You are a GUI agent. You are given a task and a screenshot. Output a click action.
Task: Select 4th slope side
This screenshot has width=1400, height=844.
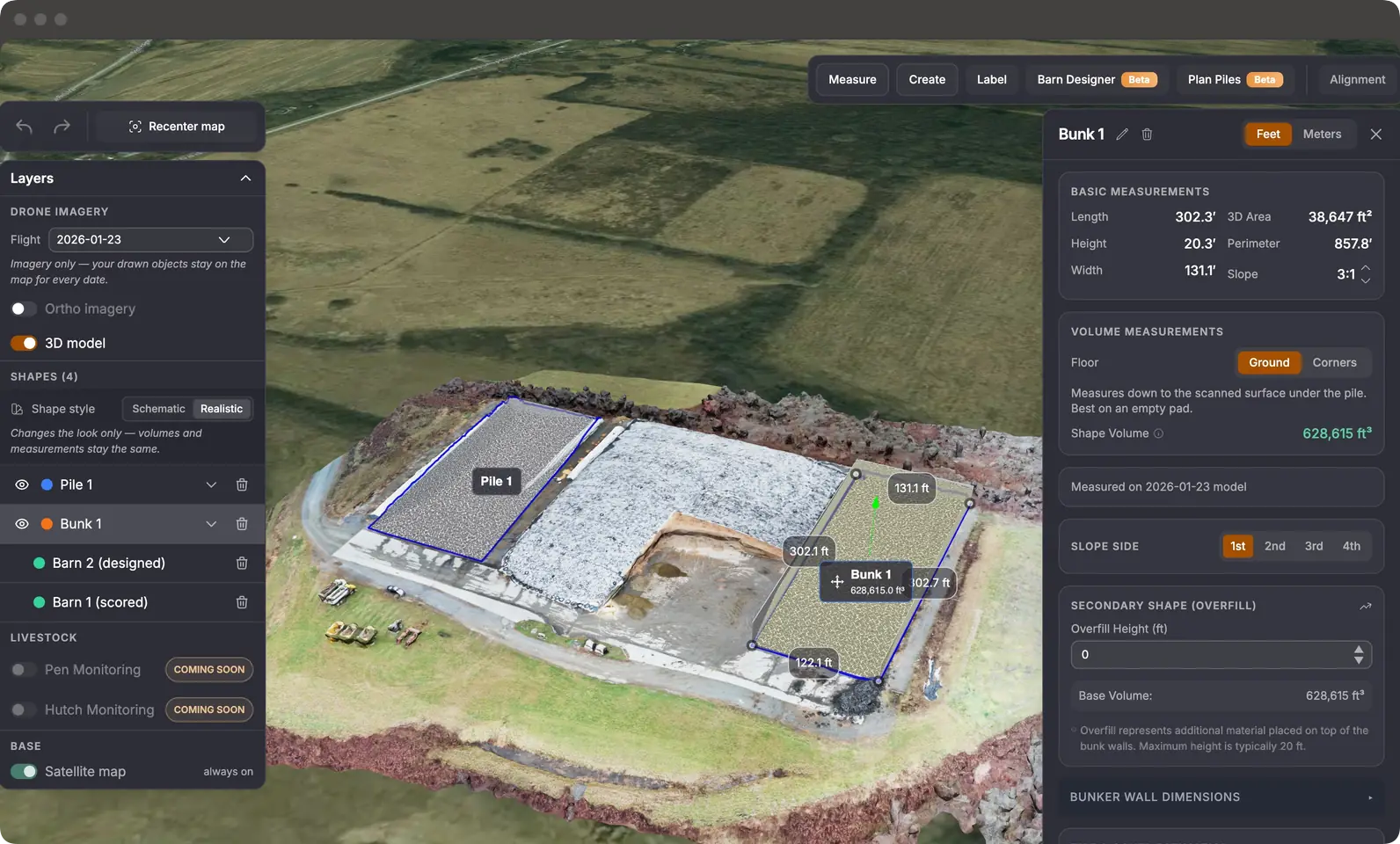(x=1351, y=546)
